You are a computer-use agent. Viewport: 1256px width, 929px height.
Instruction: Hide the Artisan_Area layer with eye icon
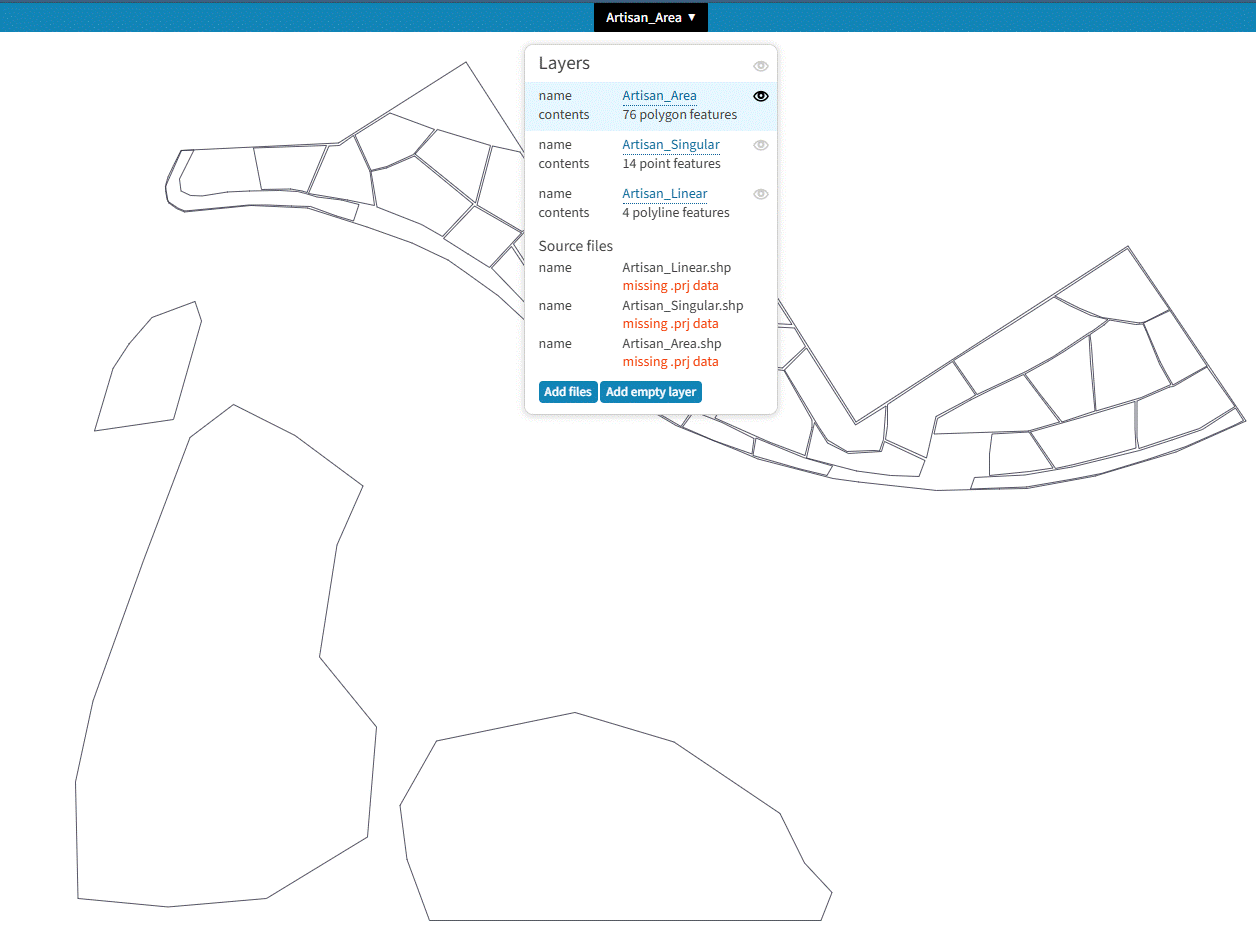click(x=760, y=96)
